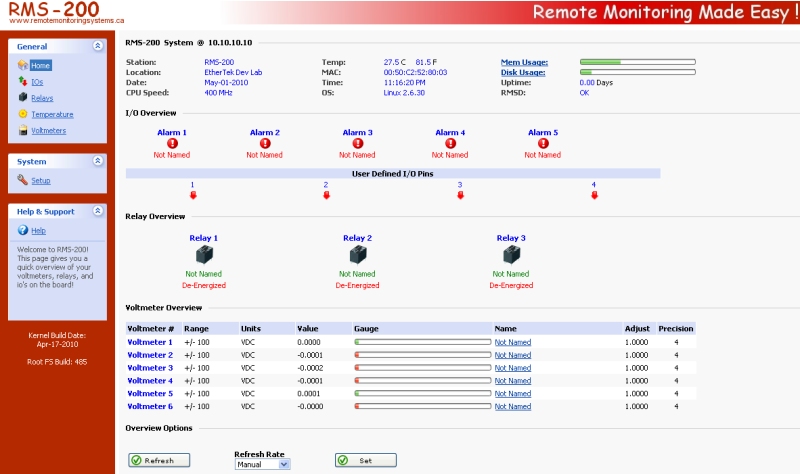The width and height of the screenshot is (800, 474).
Task: Open the Mem Usage link
Action: coord(523,62)
